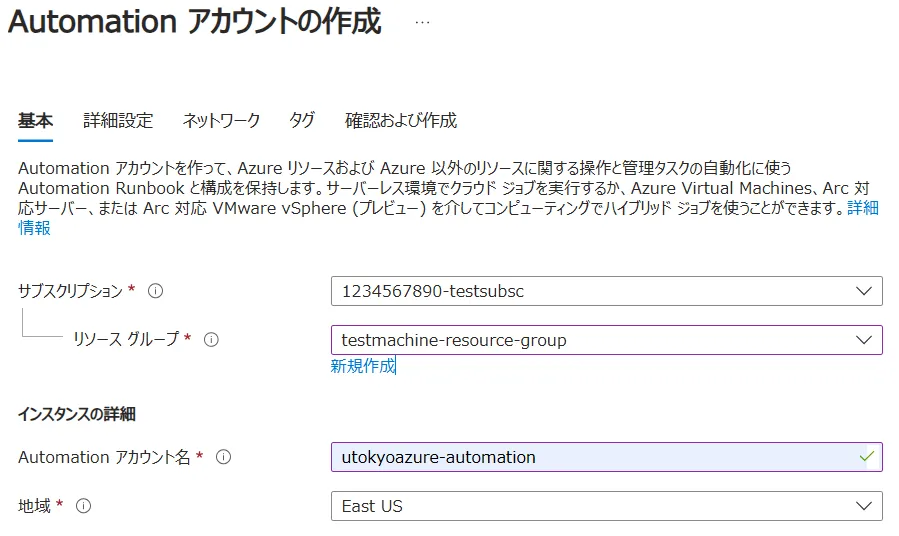Select the 基本 tab
This screenshot has height=536, width=899.
[35, 120]
